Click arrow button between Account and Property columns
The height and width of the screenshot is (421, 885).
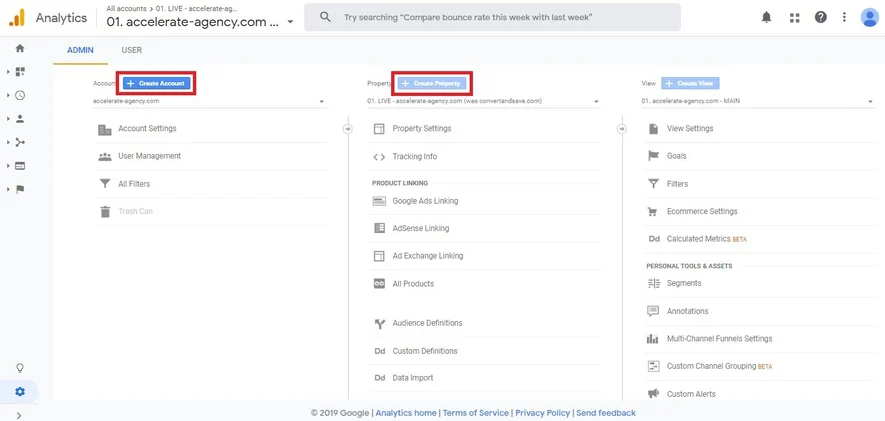pos(348,129)
